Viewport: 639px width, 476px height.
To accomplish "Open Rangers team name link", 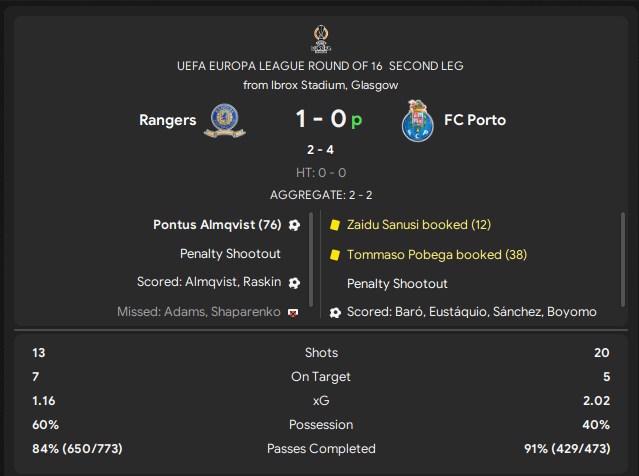I will click(x=167, y=120).
